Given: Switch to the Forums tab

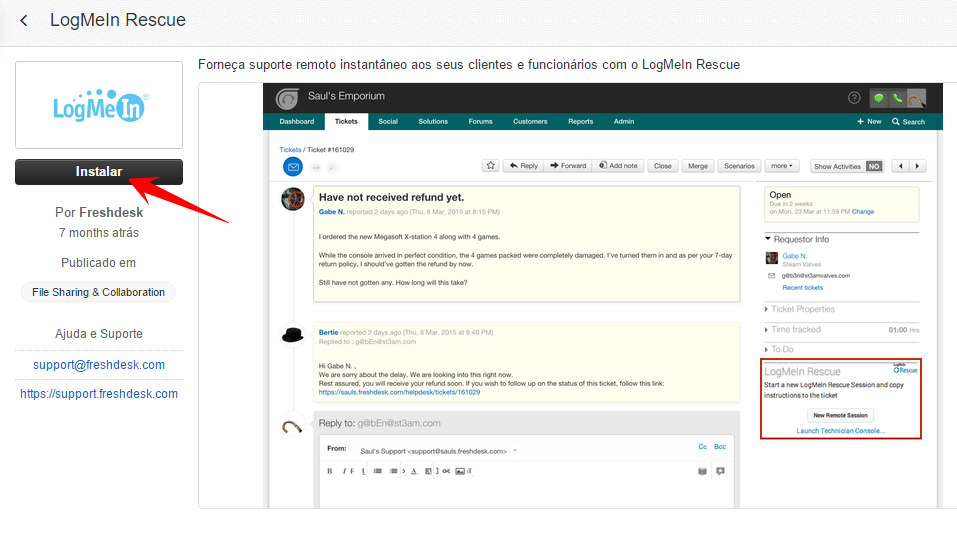Looking at the screenshot, I should (x=480, y=121).
